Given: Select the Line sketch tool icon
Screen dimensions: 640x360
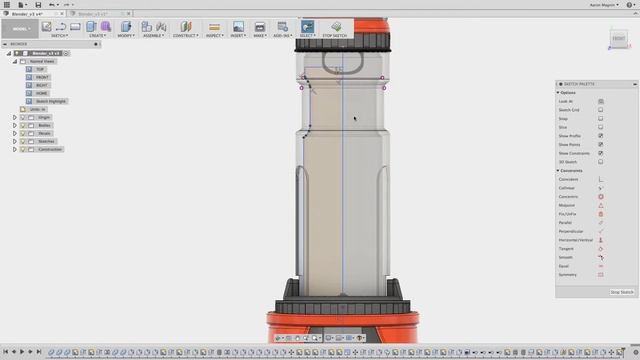Looking at the screenshot, I should pos(61,27).
